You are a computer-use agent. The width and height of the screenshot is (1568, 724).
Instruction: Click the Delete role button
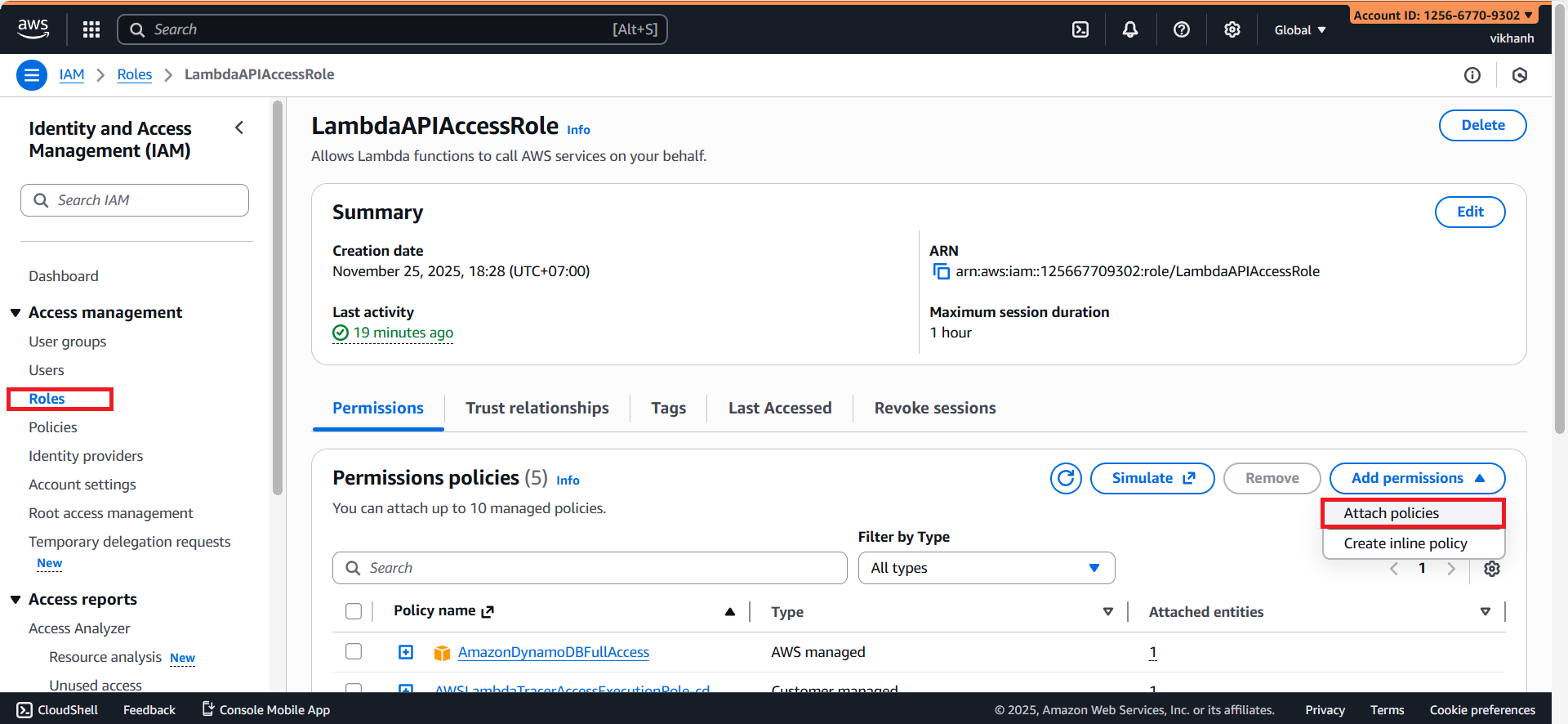pos(1482,125)
